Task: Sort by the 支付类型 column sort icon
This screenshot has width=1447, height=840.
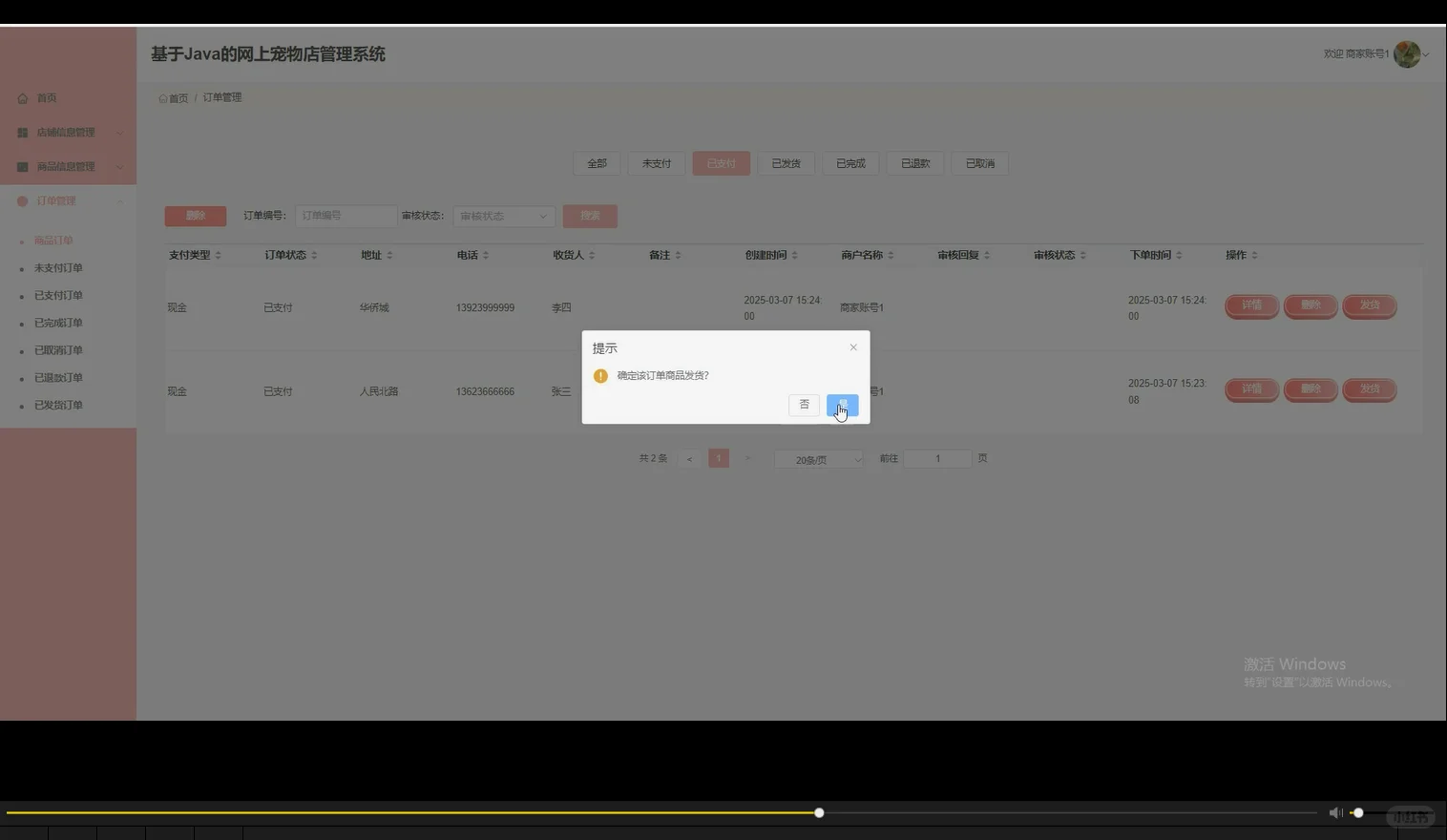Action: pyautogui.click(x=218, y=255)
